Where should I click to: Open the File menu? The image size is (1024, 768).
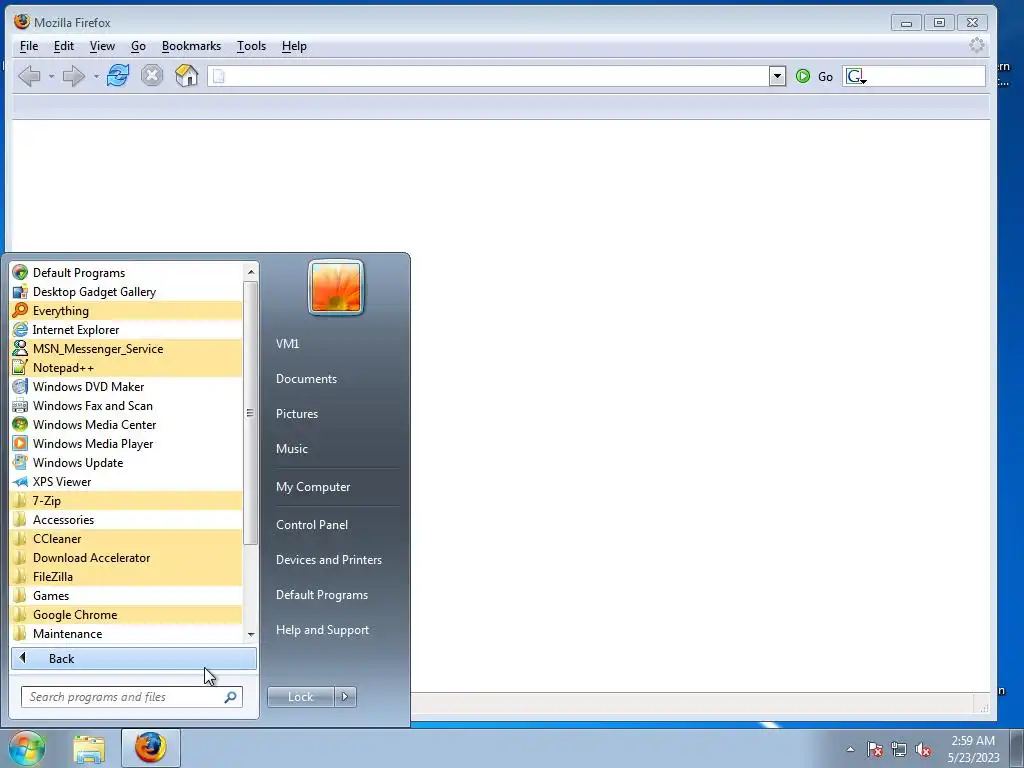click(29, 46)
